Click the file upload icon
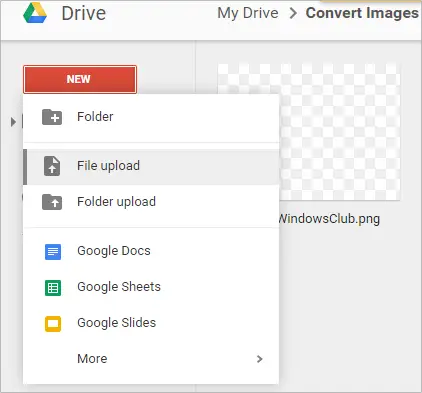This screenshot has height=393, width=422. 52,166
